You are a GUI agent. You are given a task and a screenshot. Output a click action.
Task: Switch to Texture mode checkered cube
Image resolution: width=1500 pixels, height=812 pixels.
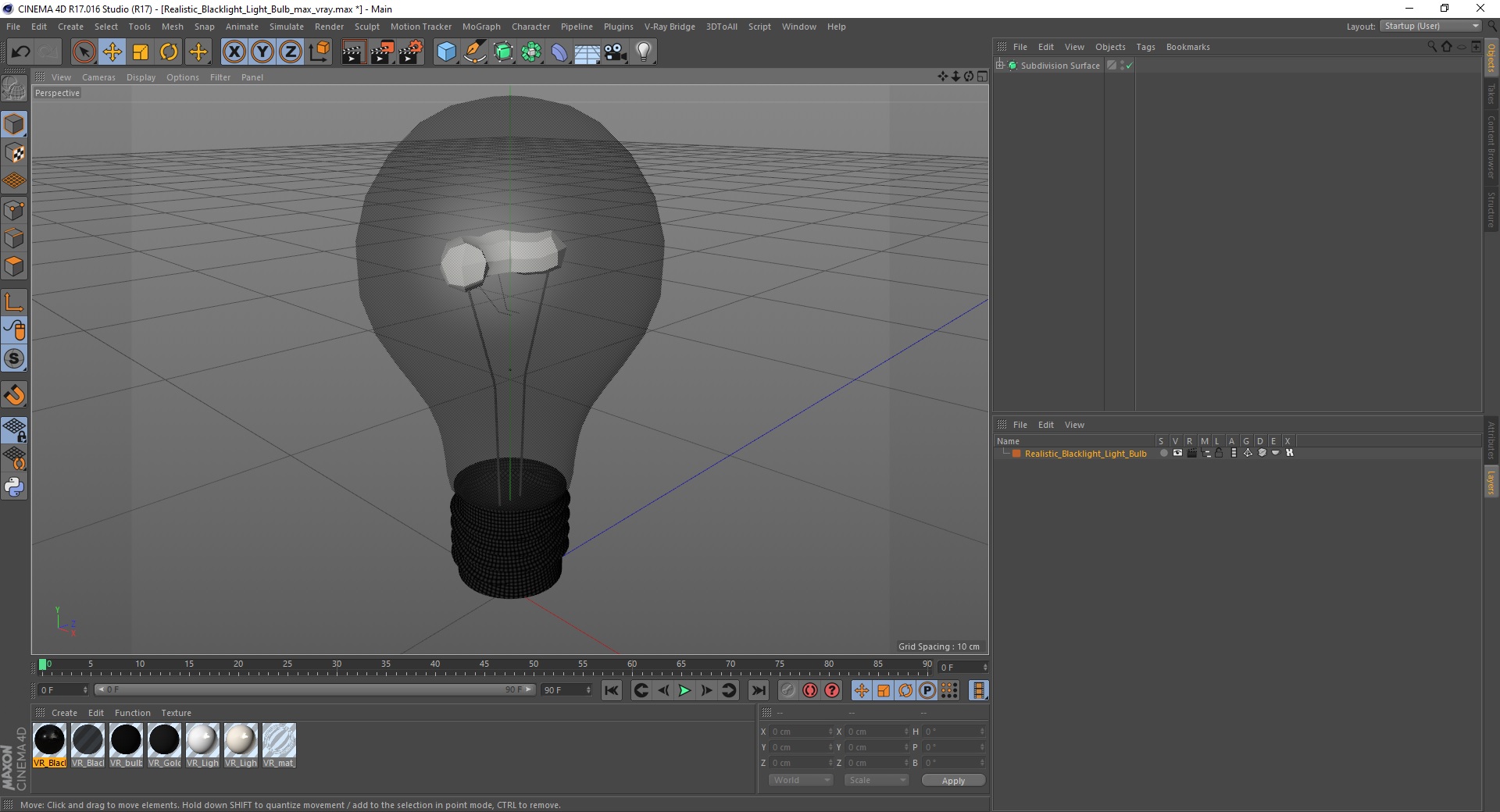click(x=14, y=153)
